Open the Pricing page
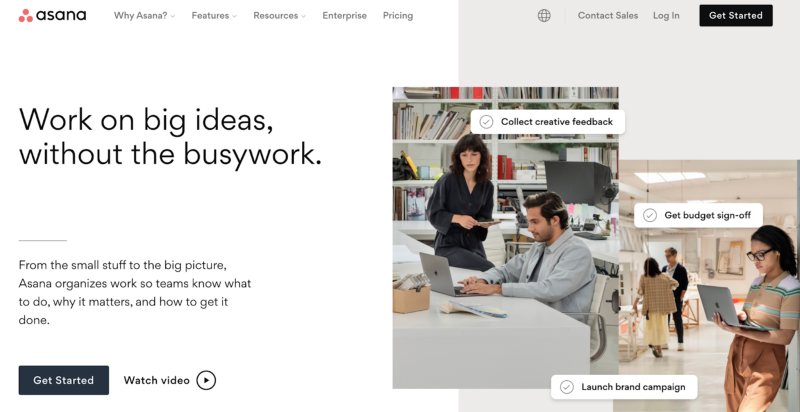 (x=398, y=15)
